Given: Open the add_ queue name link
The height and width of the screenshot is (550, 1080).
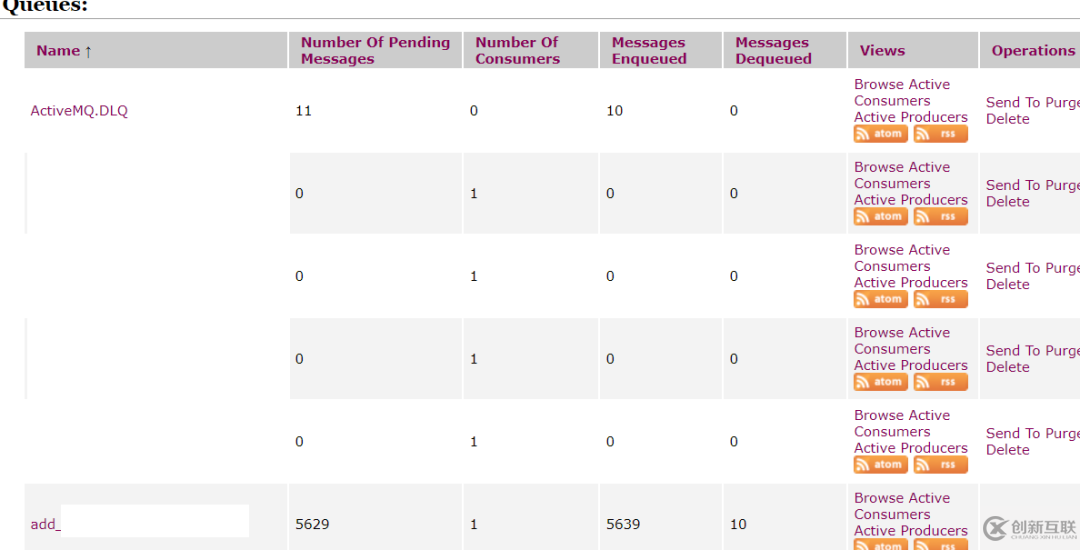Looking at the screenshot, I should click(45, 525).
